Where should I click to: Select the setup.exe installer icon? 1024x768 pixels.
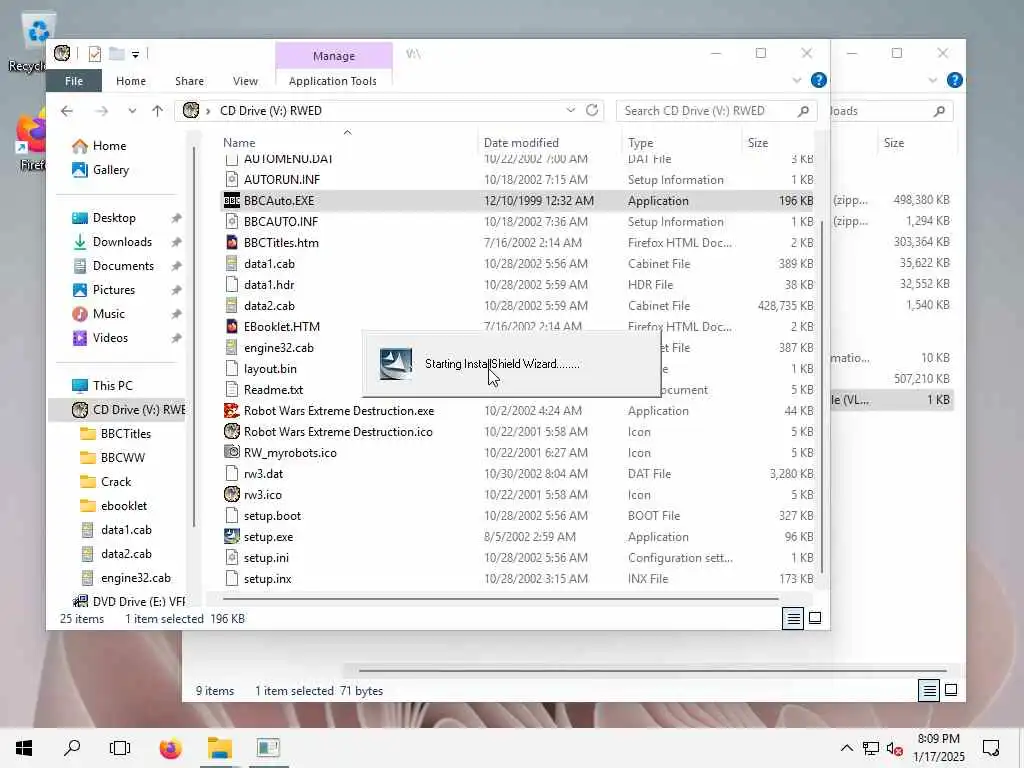231,537
